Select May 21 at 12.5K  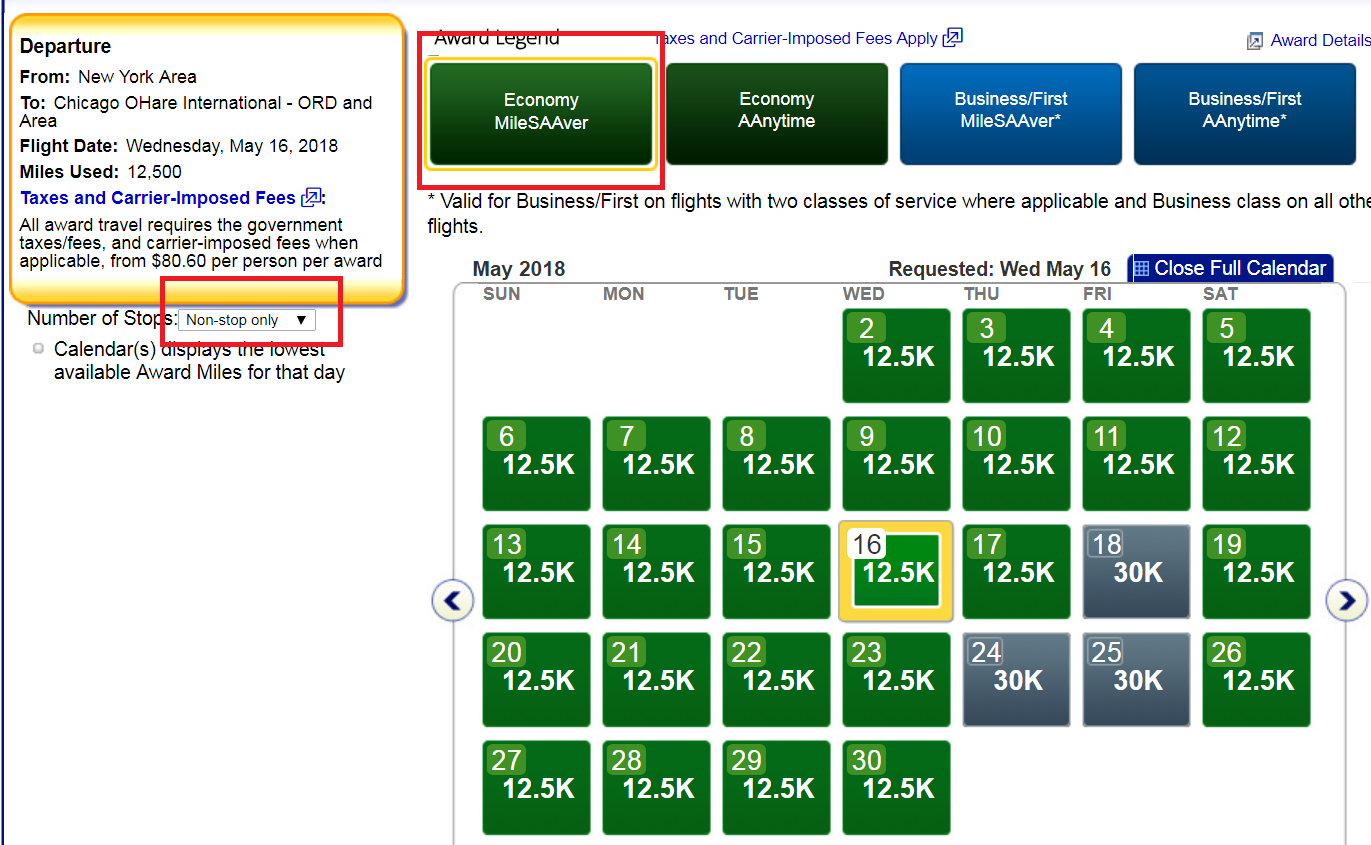657,679
